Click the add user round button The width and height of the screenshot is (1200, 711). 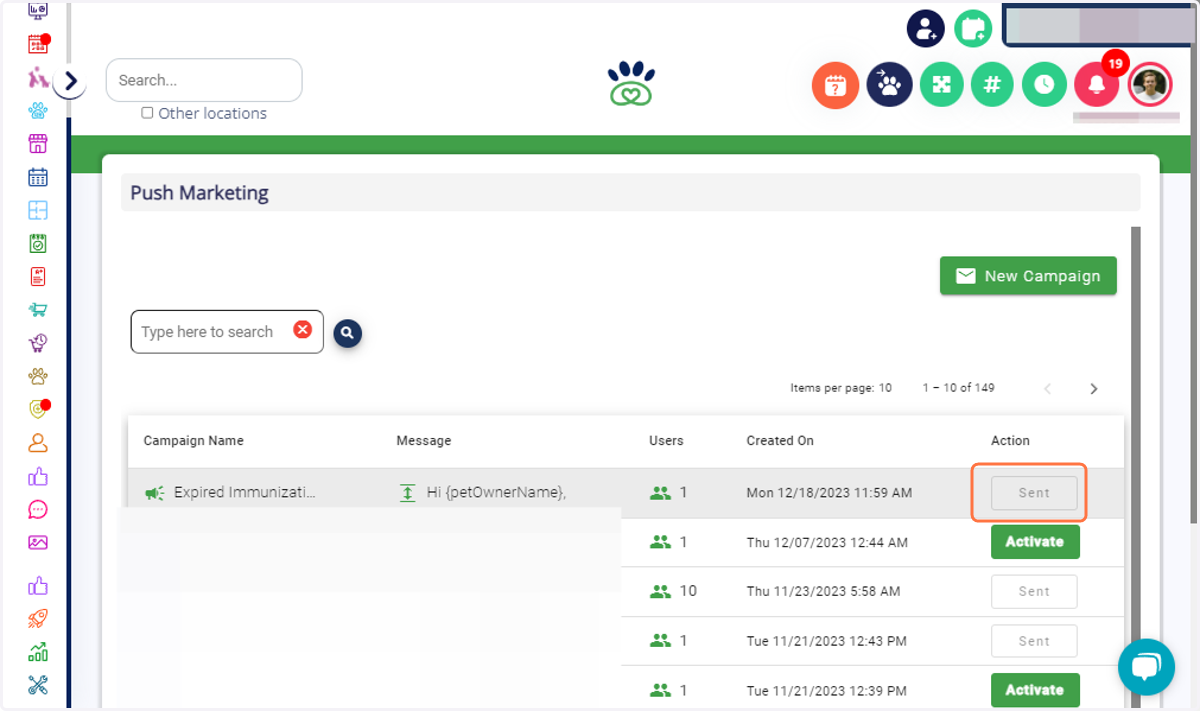(x=926, y=28)
